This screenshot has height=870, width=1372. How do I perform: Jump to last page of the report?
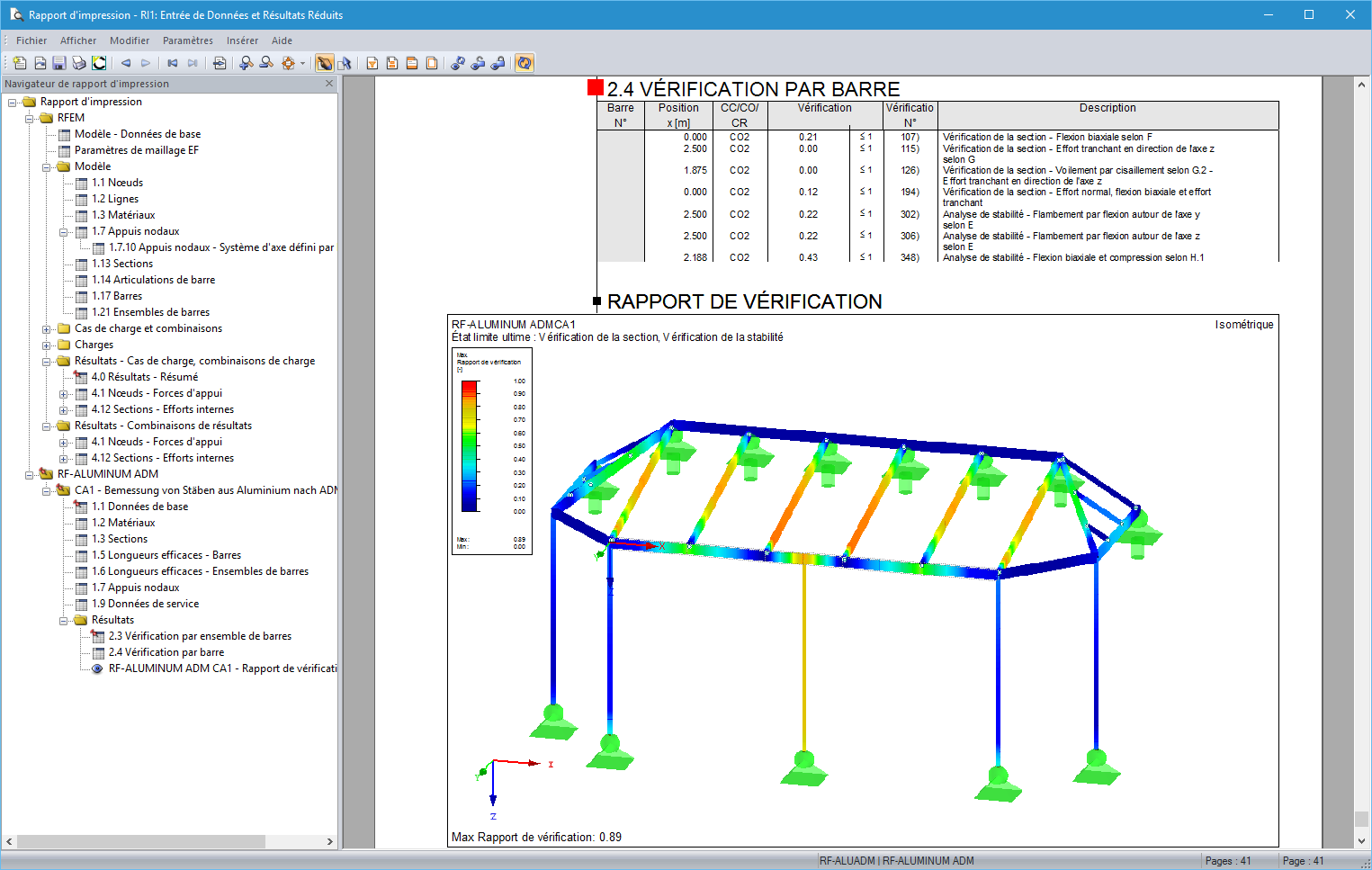pos(193,63)
